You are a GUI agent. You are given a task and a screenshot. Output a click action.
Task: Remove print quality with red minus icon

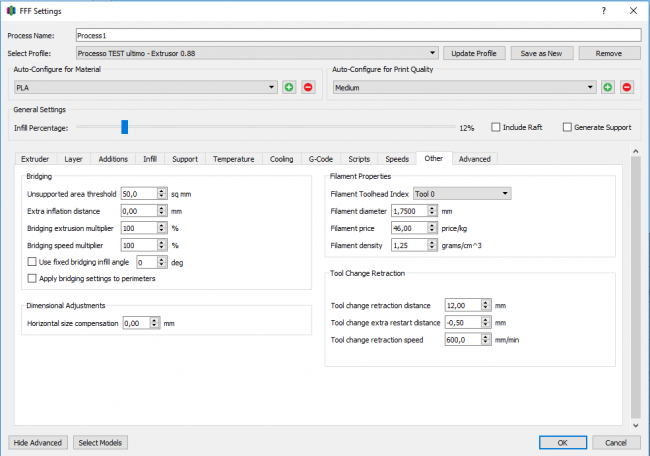pyautogui.click(x=626, y=88)
